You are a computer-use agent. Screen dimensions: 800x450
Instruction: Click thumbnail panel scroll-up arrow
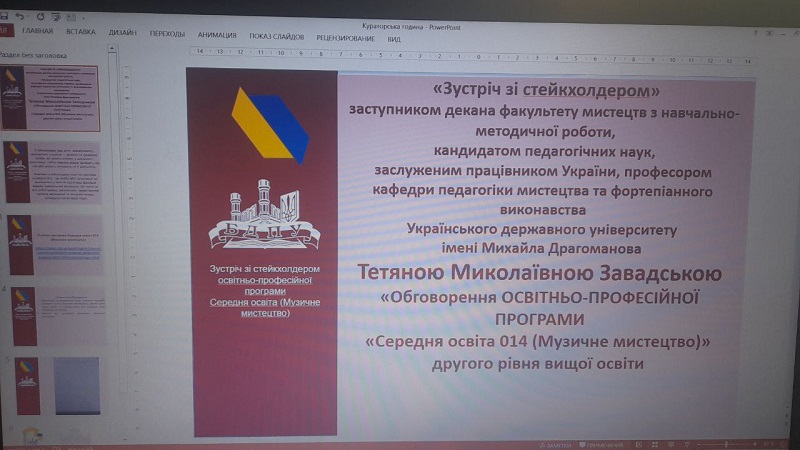click(112, 49)
